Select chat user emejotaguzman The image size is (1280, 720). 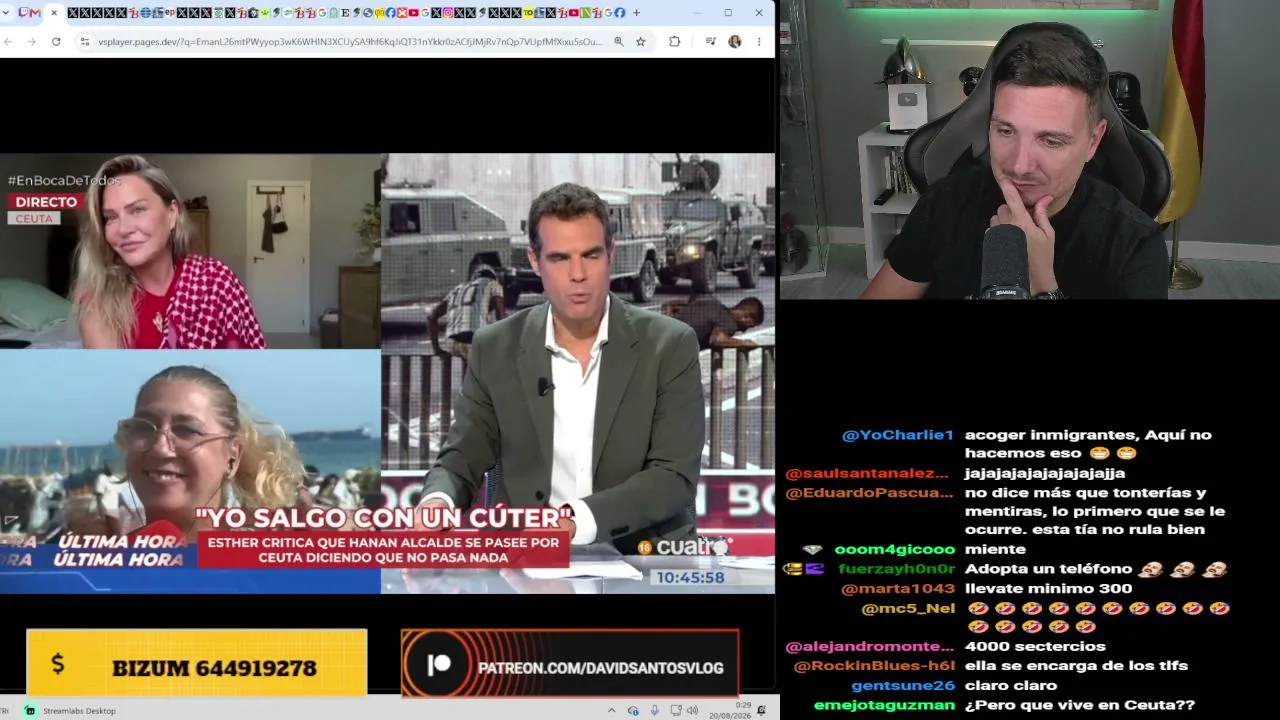tap(884, 705)
